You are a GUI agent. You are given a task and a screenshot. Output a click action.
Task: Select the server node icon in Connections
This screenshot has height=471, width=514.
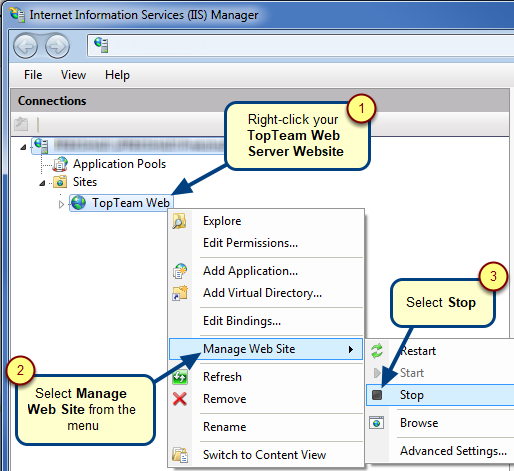(x=41, y=146)
